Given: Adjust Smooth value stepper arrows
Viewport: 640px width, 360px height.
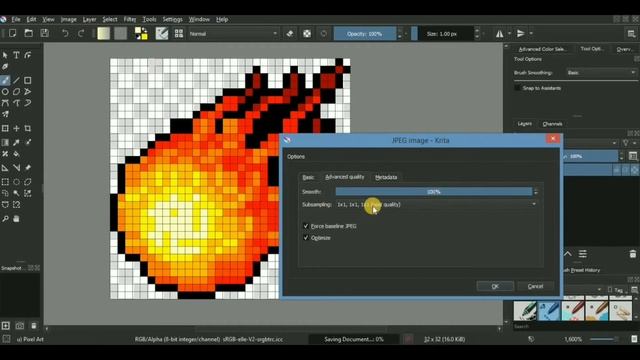Looking at the screenshot, I should pos(536,192).
